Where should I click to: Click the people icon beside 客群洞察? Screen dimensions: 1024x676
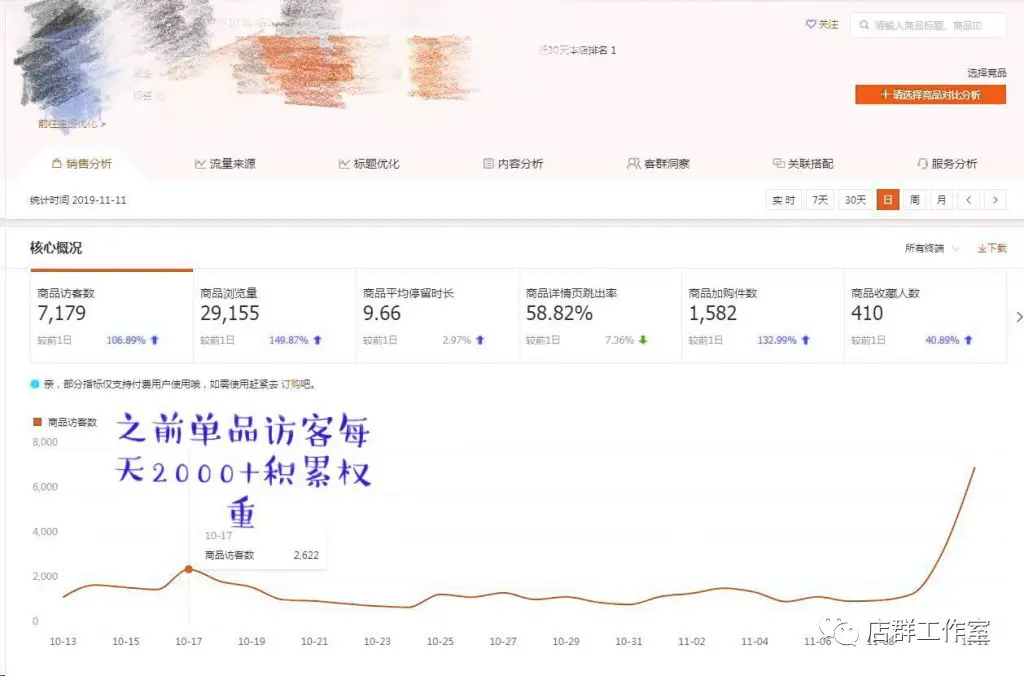(633, 164)
